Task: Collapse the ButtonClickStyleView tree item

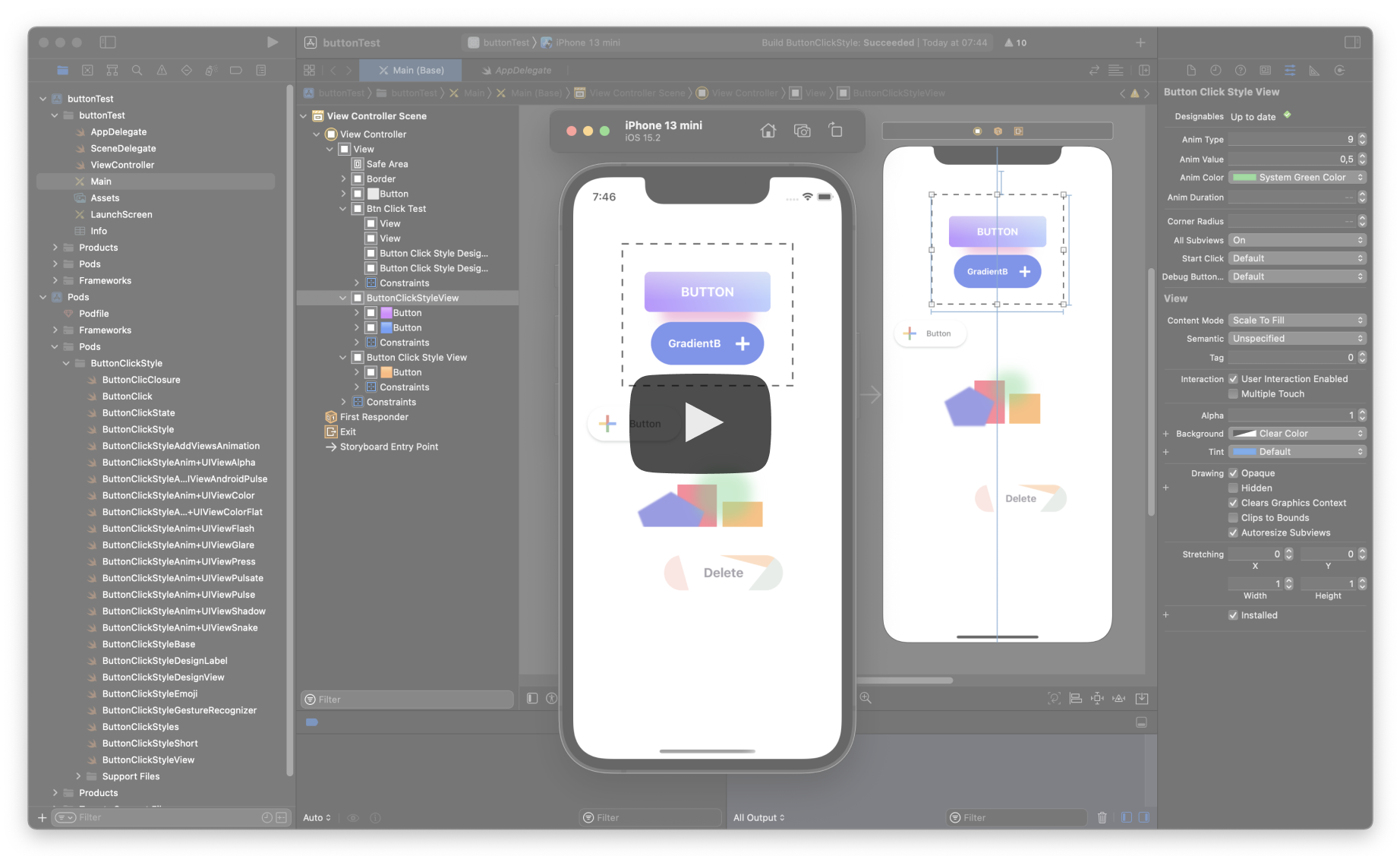Action: coord(342,298)
